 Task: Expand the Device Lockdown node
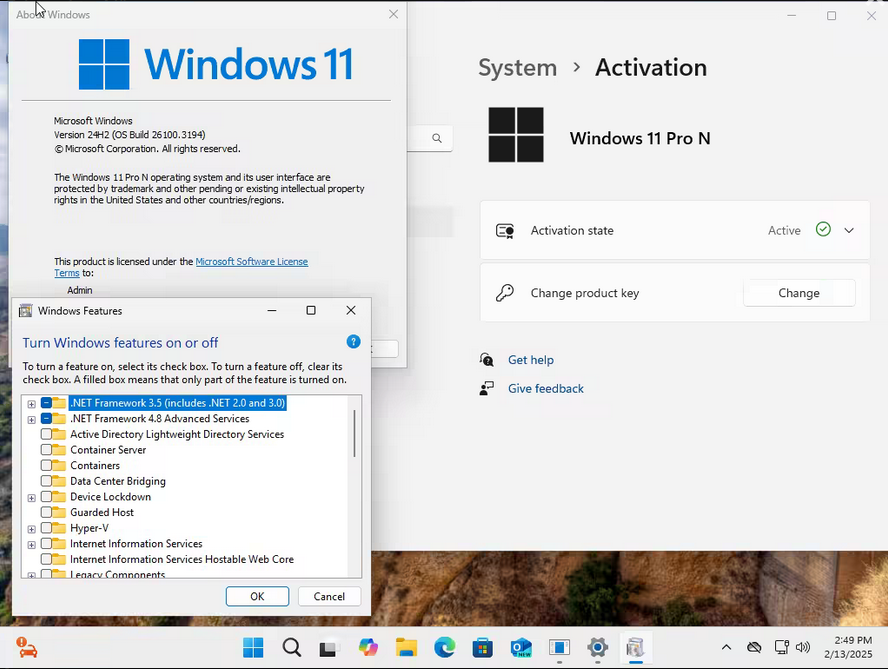[x=32, y=498]
